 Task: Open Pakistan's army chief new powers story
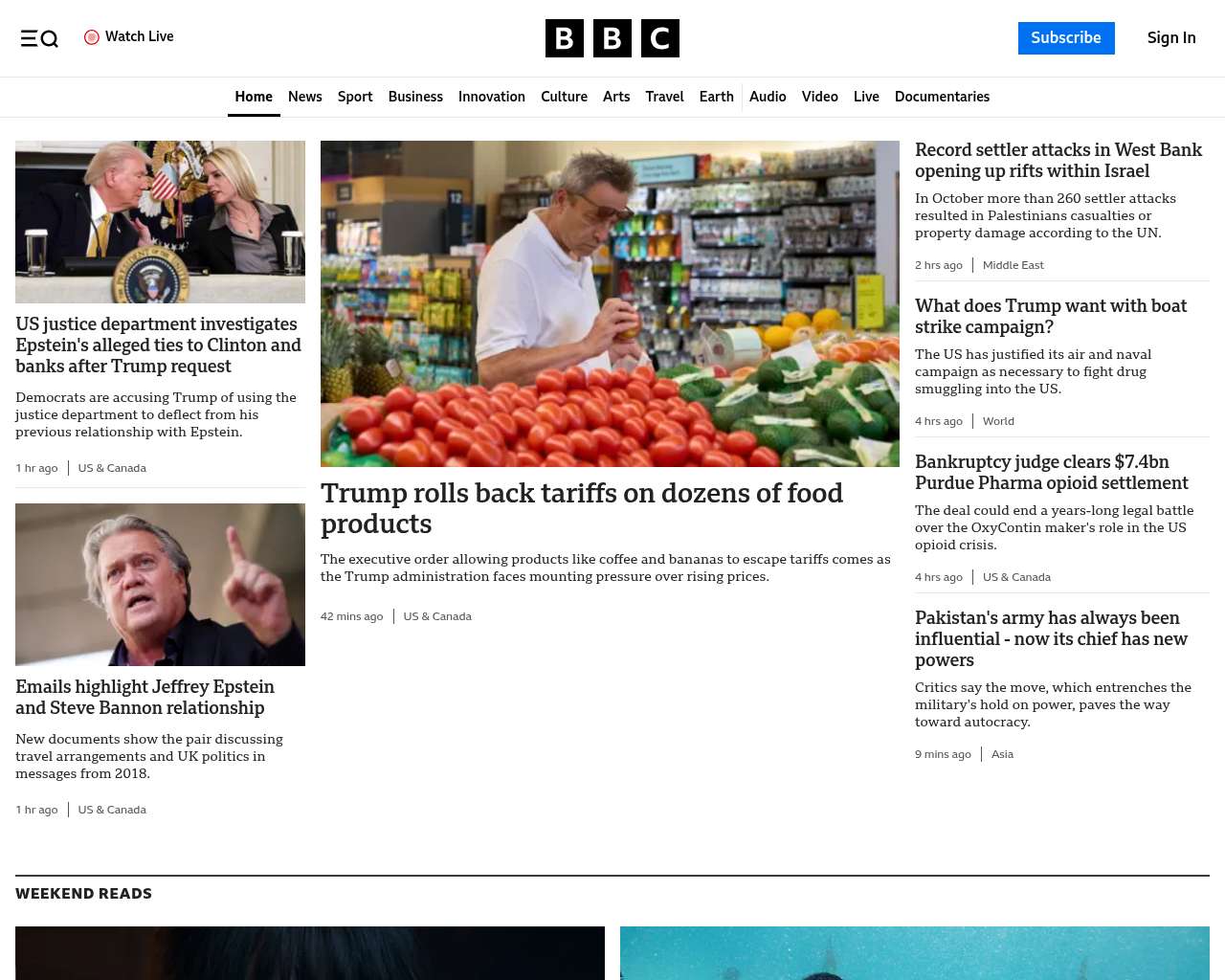tap(1051, 638)
